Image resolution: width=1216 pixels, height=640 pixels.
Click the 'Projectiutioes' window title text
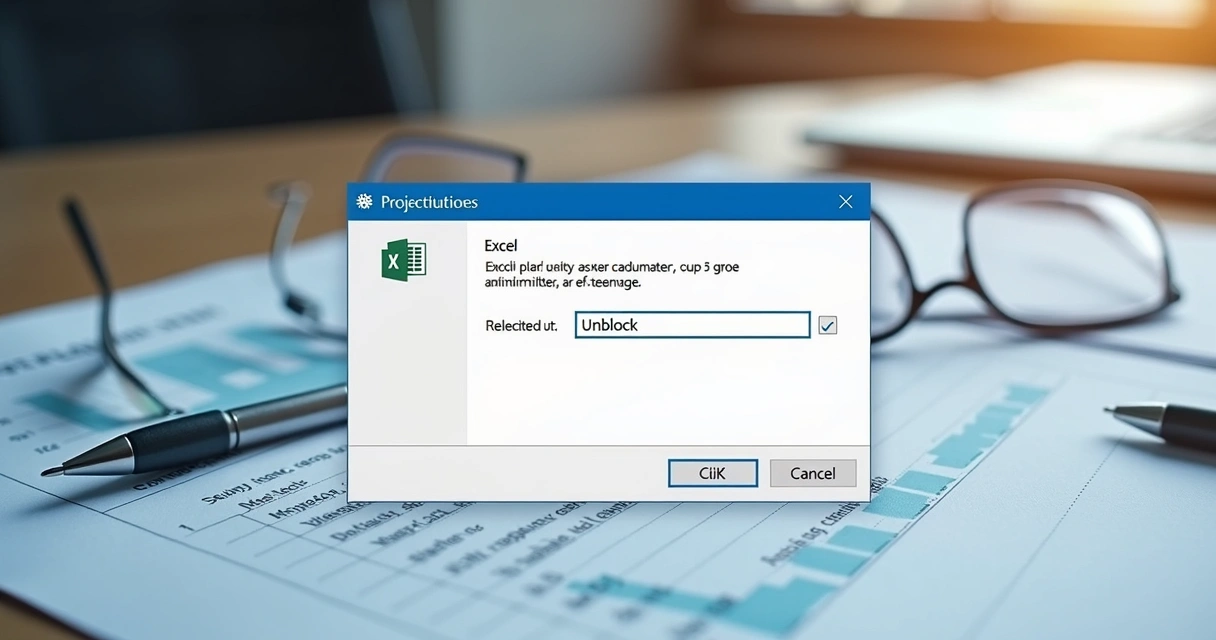(429, 202)
